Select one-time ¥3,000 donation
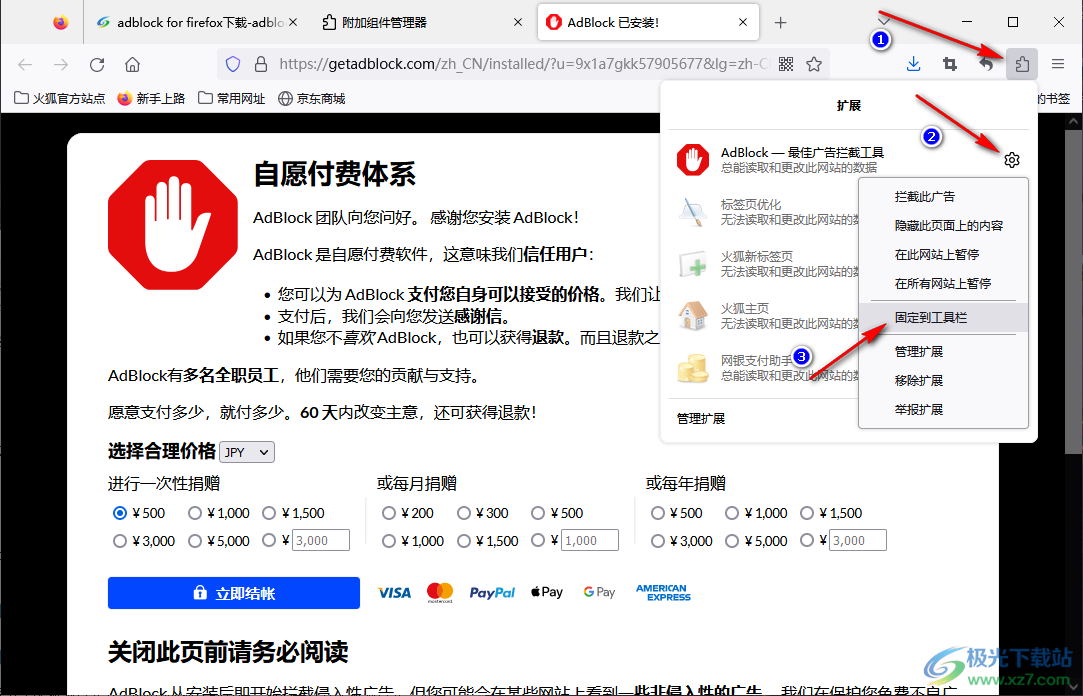This screenshot has height=696, width=1083. [119, 541]
